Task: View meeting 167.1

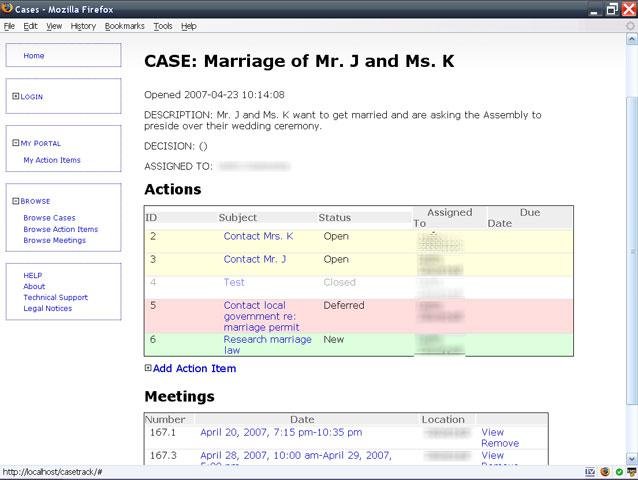Action: (492, 432)
